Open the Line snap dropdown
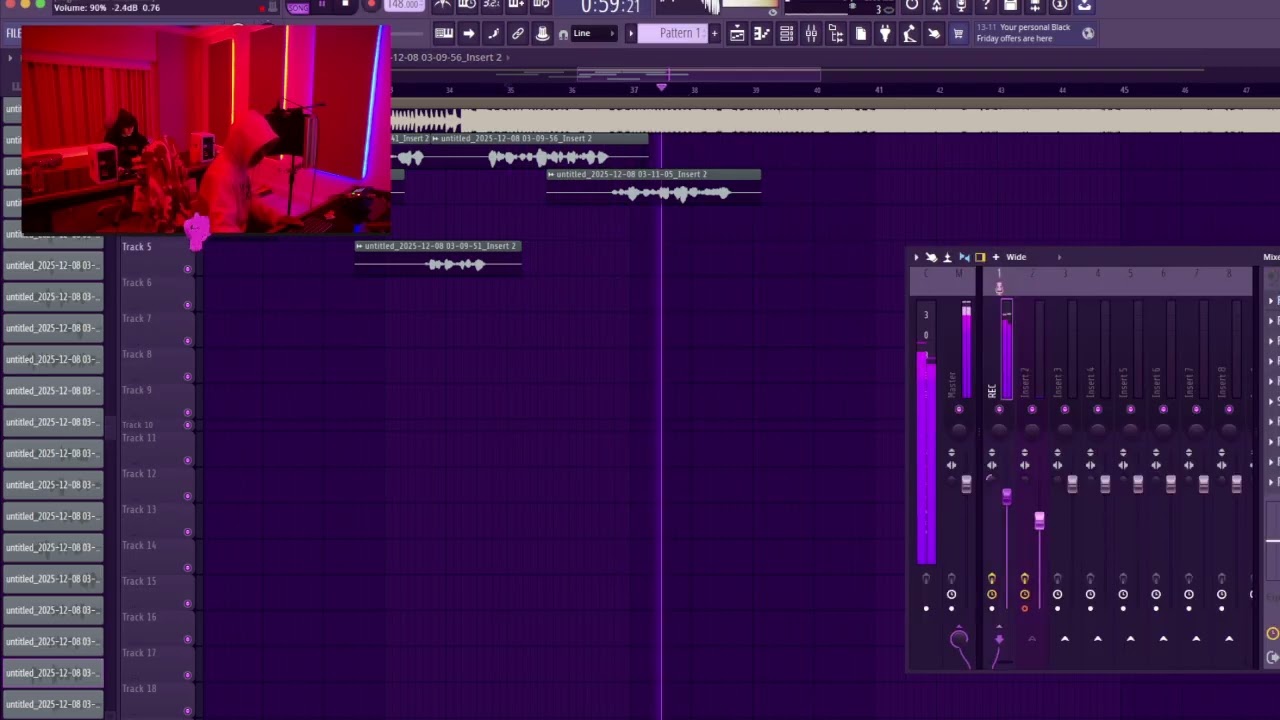The image size is (1280, 720). point(594,33)
